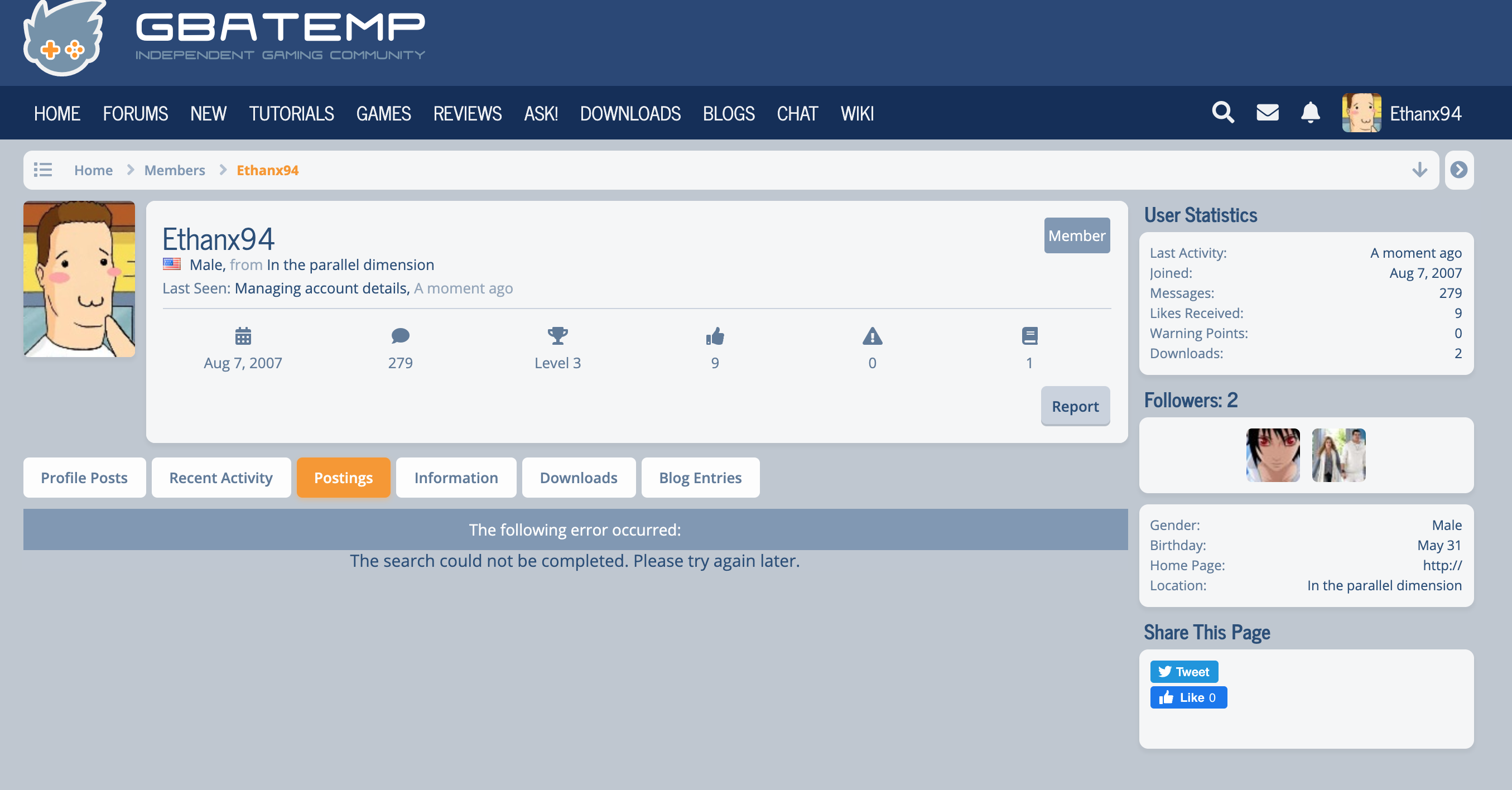Screen dimensions: 1512x790
Task: Click the Downloads count 2 in statistics
Action: [x=1458, y=353]
